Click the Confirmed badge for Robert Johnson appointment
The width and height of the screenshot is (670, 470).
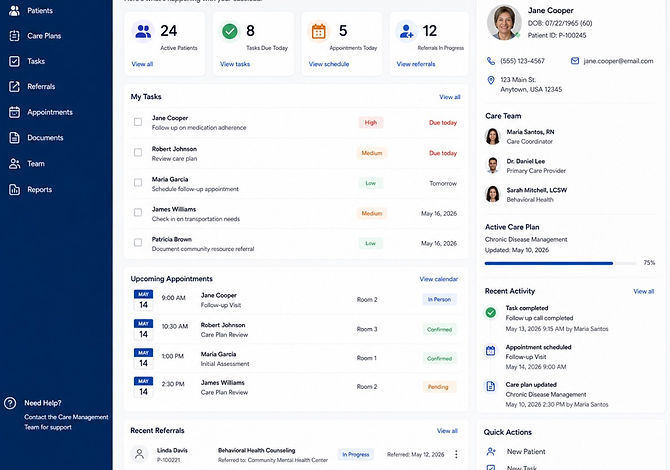click(439, 329)
